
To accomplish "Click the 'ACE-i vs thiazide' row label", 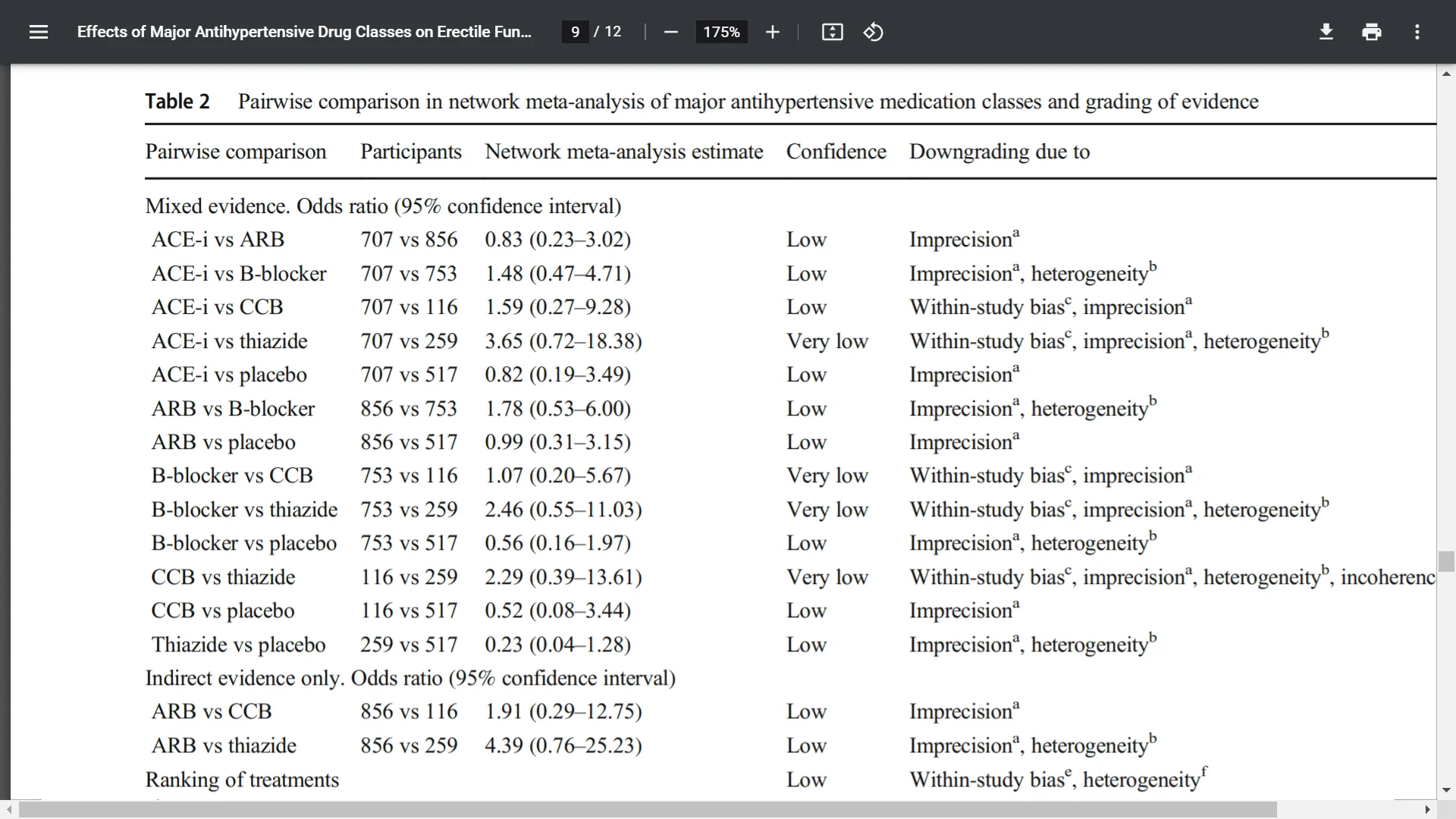I will [229, 341].
